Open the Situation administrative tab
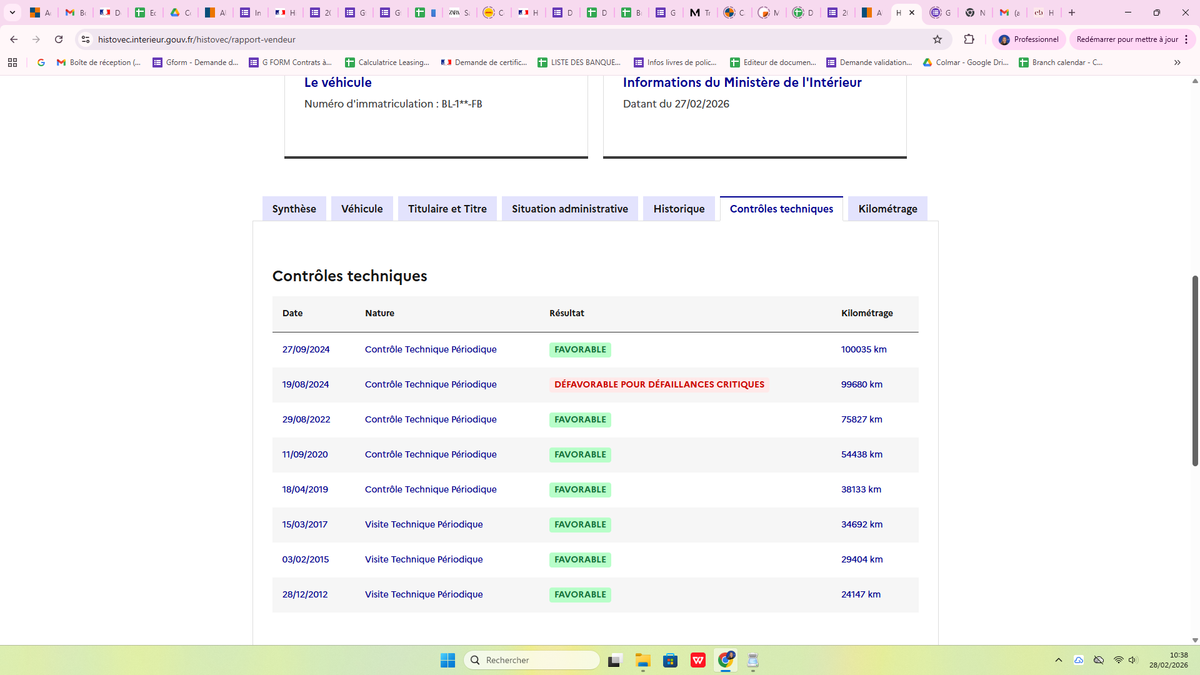1200x675 pixels. click(569, 209)
